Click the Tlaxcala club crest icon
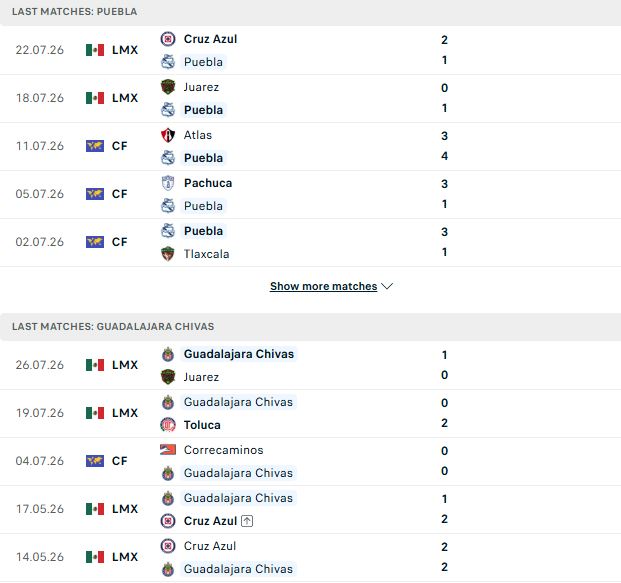The width and height of the screenshot is (621, 583). click(168, 254)
